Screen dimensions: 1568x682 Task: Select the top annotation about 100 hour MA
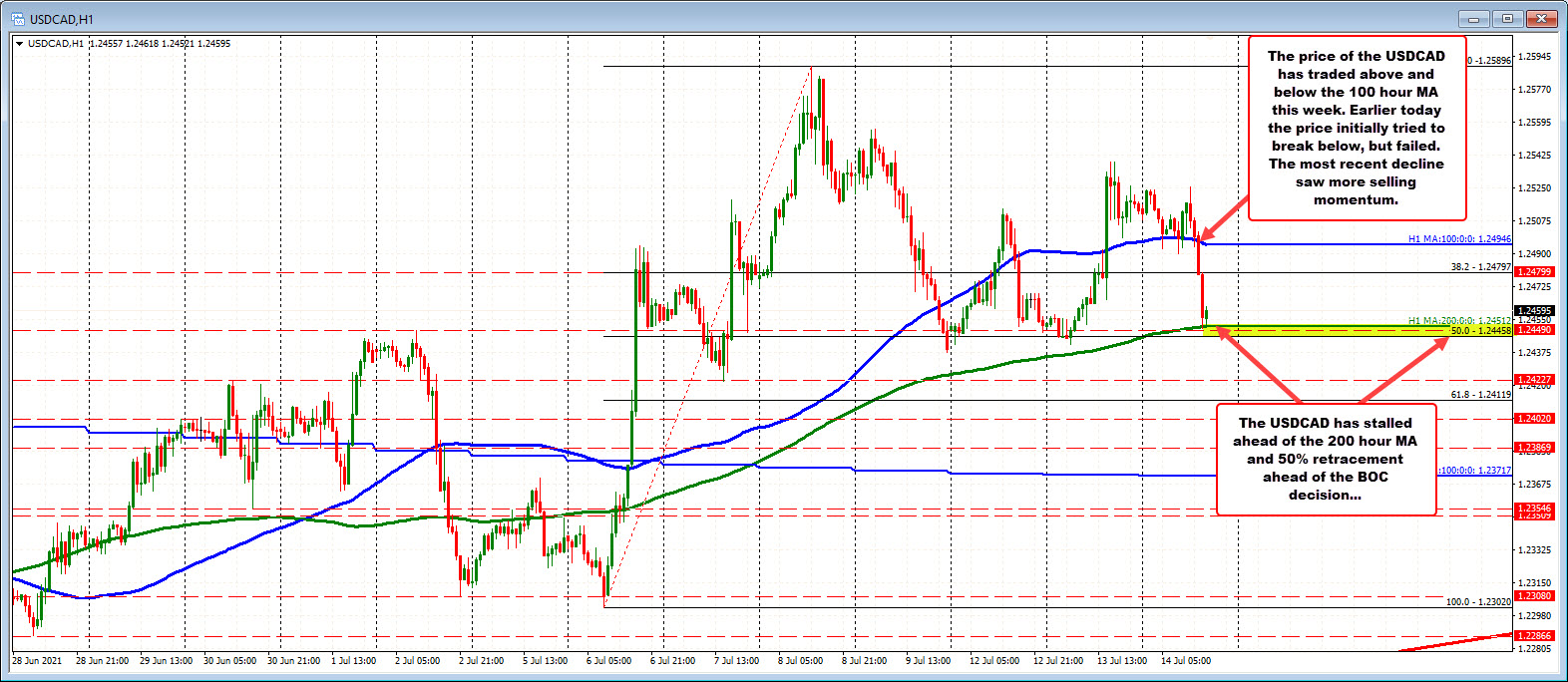coord(1356,128)
